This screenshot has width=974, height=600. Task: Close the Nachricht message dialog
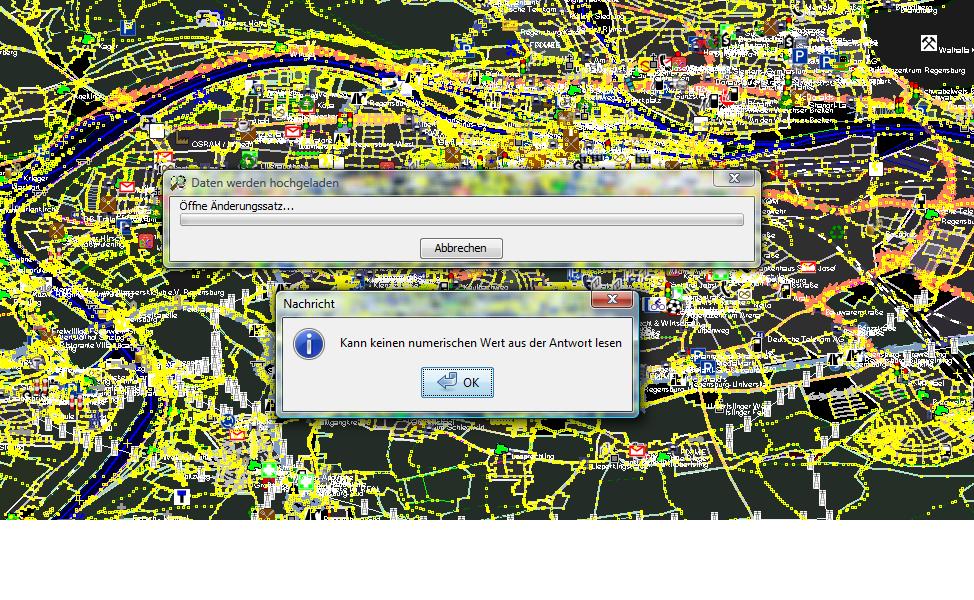tap(611, 299)
